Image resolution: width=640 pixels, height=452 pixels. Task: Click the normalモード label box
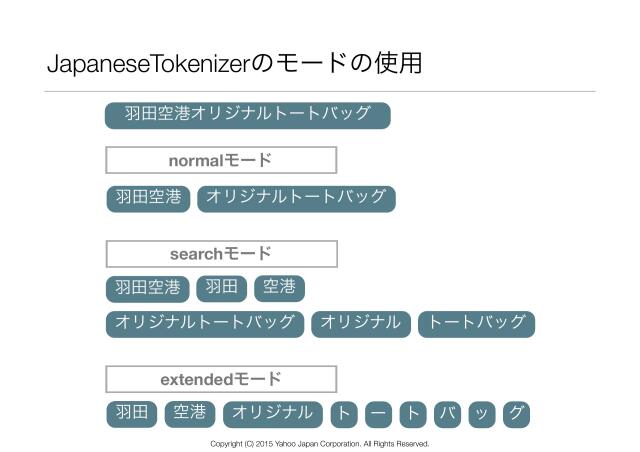point(221,160)
